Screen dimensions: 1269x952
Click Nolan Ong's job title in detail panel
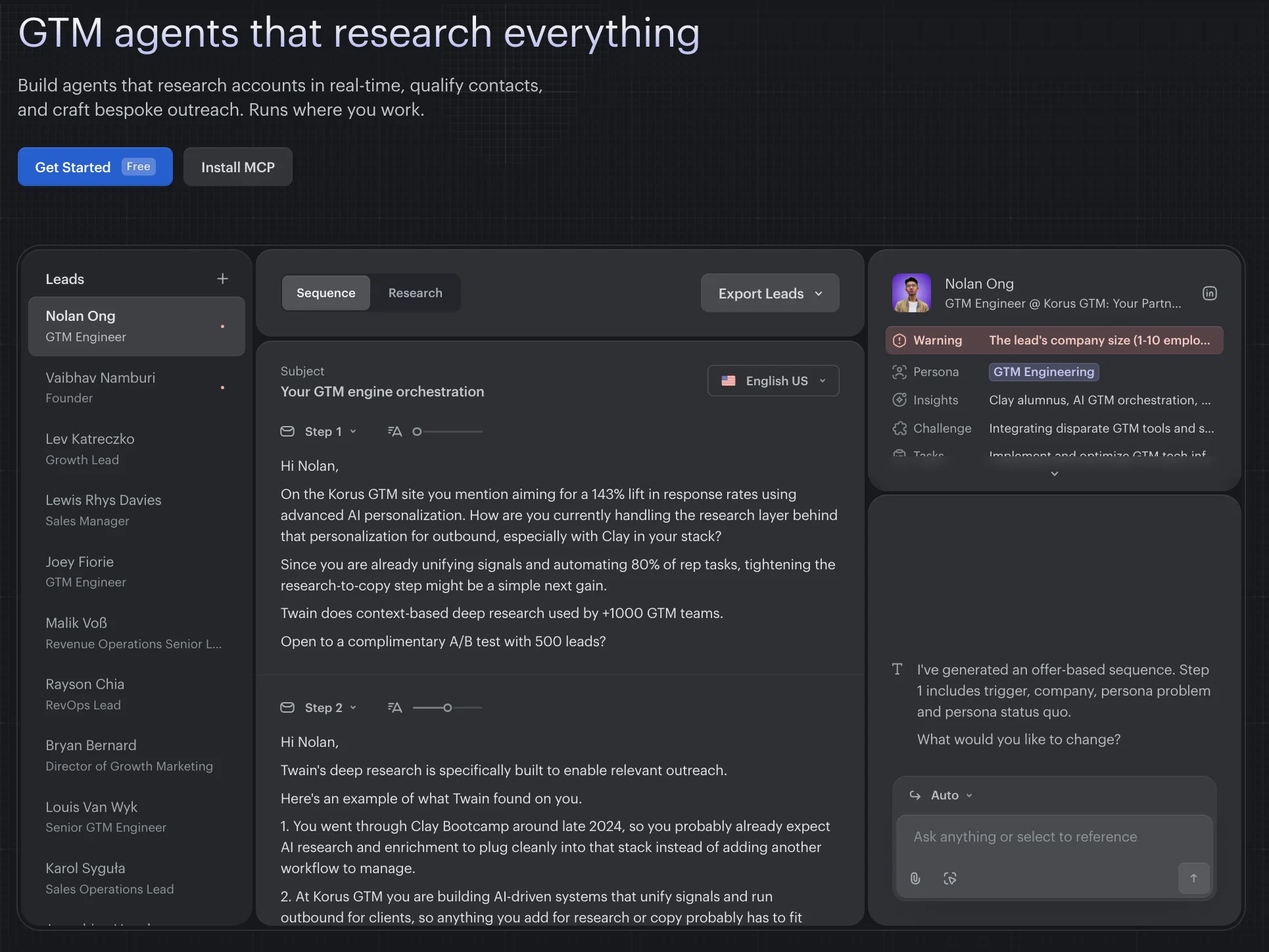coord(1063,304)
